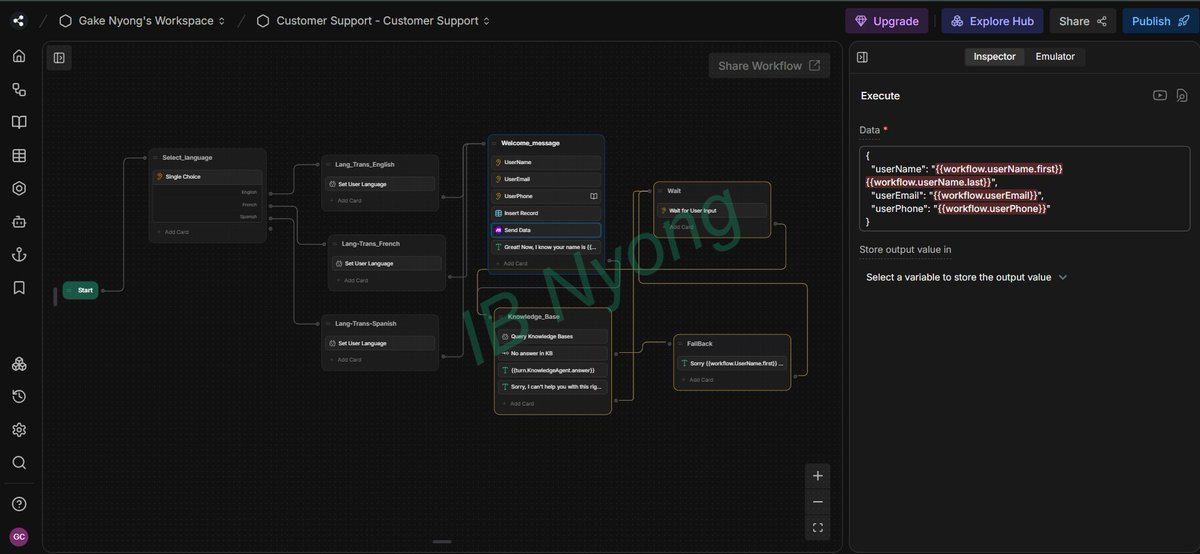Select the UserName capture card
1200x554 pixels.
(x=547, y=162)
